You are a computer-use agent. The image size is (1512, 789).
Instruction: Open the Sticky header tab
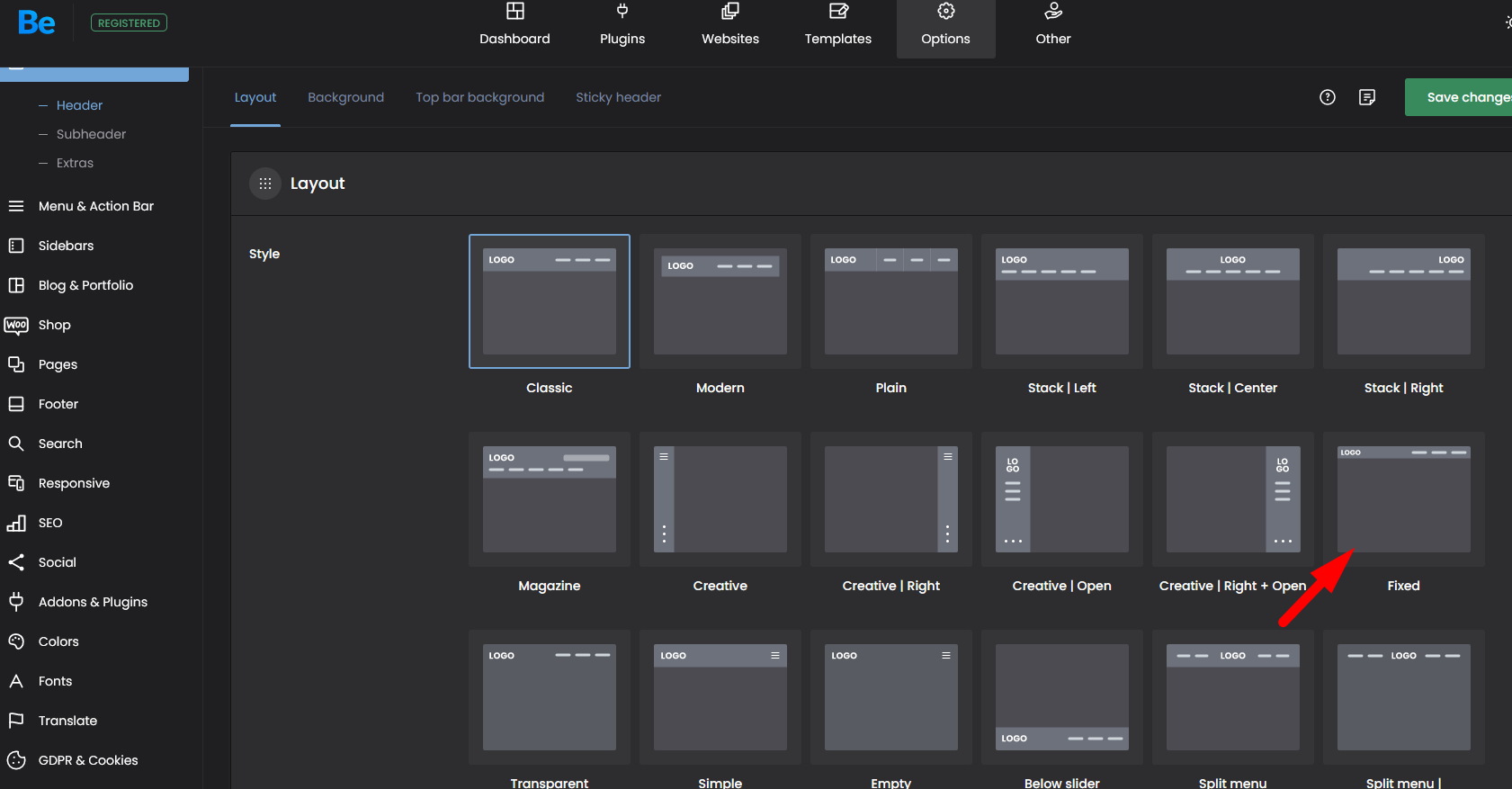pyautogui.click(x=619, y=97)
